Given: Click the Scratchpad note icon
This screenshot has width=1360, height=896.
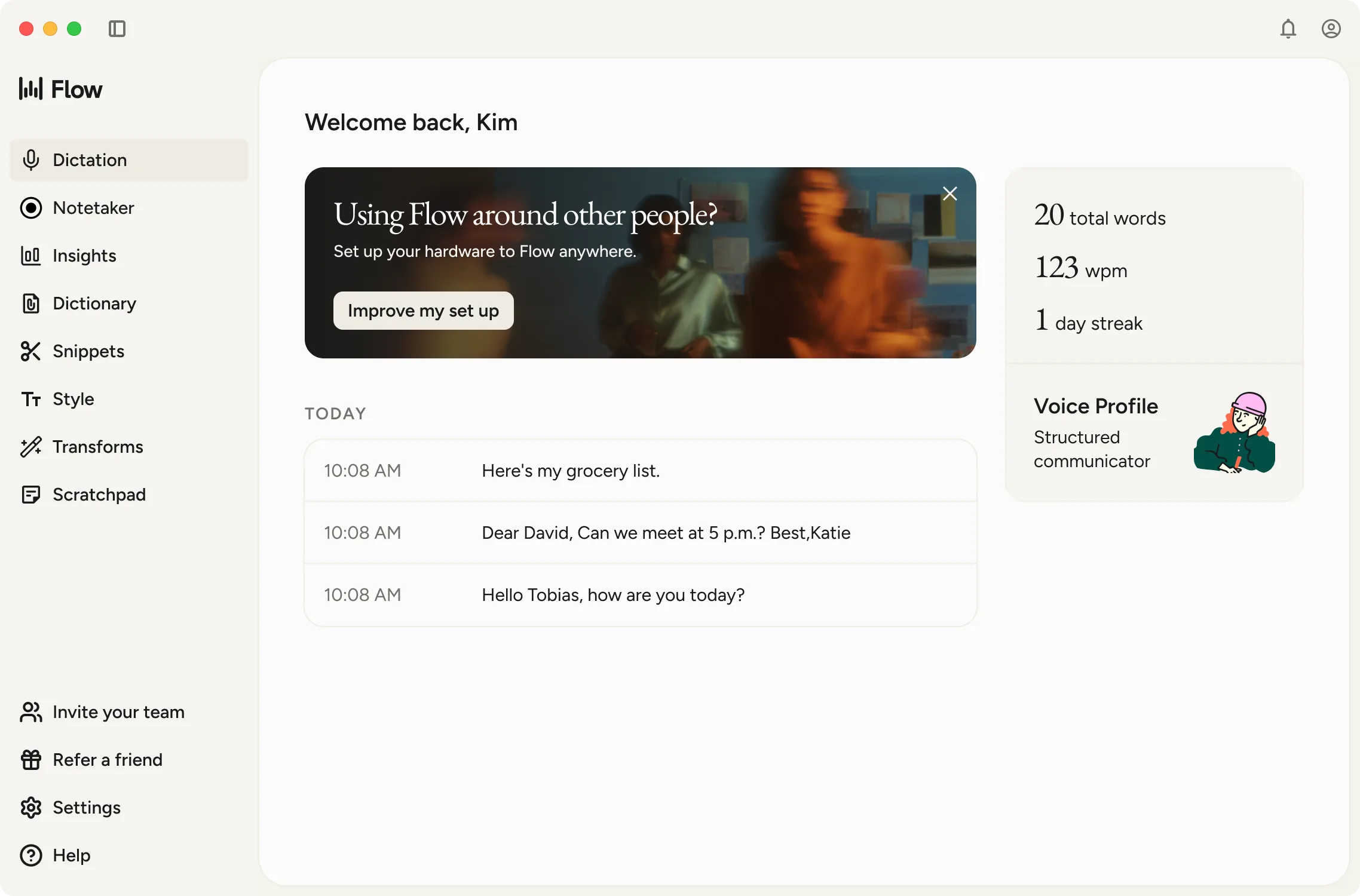Looking at the screenshot, I should coord(31,495).
